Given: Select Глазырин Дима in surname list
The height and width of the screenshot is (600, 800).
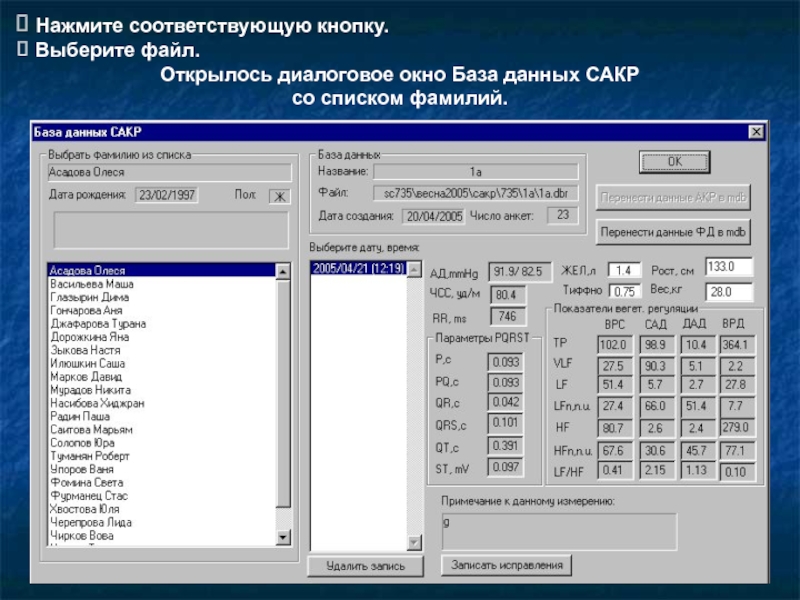Looking at the screenshot, I should click(x=89, y=297).
